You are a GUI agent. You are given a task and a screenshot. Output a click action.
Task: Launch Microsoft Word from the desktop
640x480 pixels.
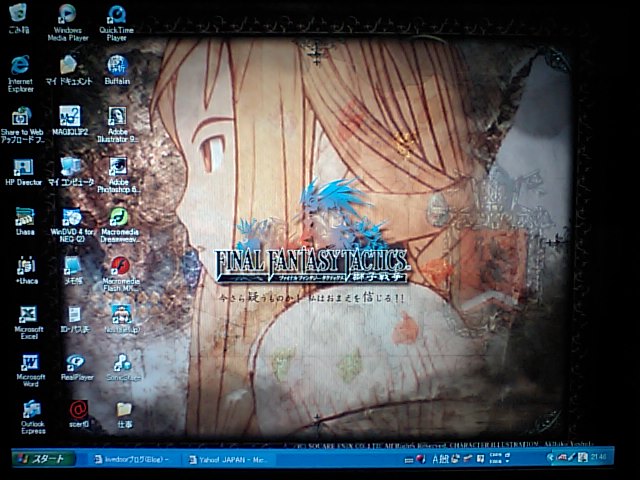(30, 370)
